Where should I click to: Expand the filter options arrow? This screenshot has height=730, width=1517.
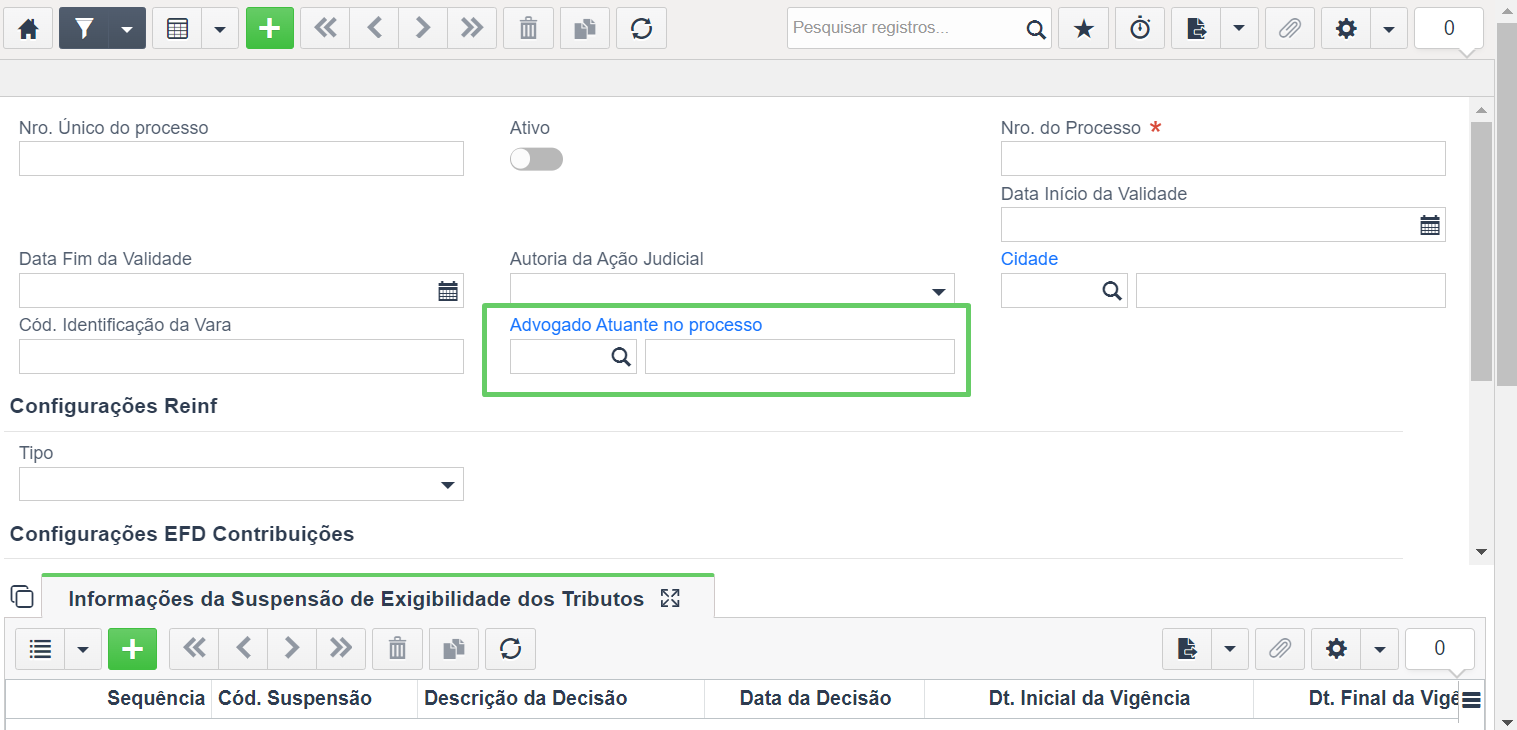[x=127, y=28]
